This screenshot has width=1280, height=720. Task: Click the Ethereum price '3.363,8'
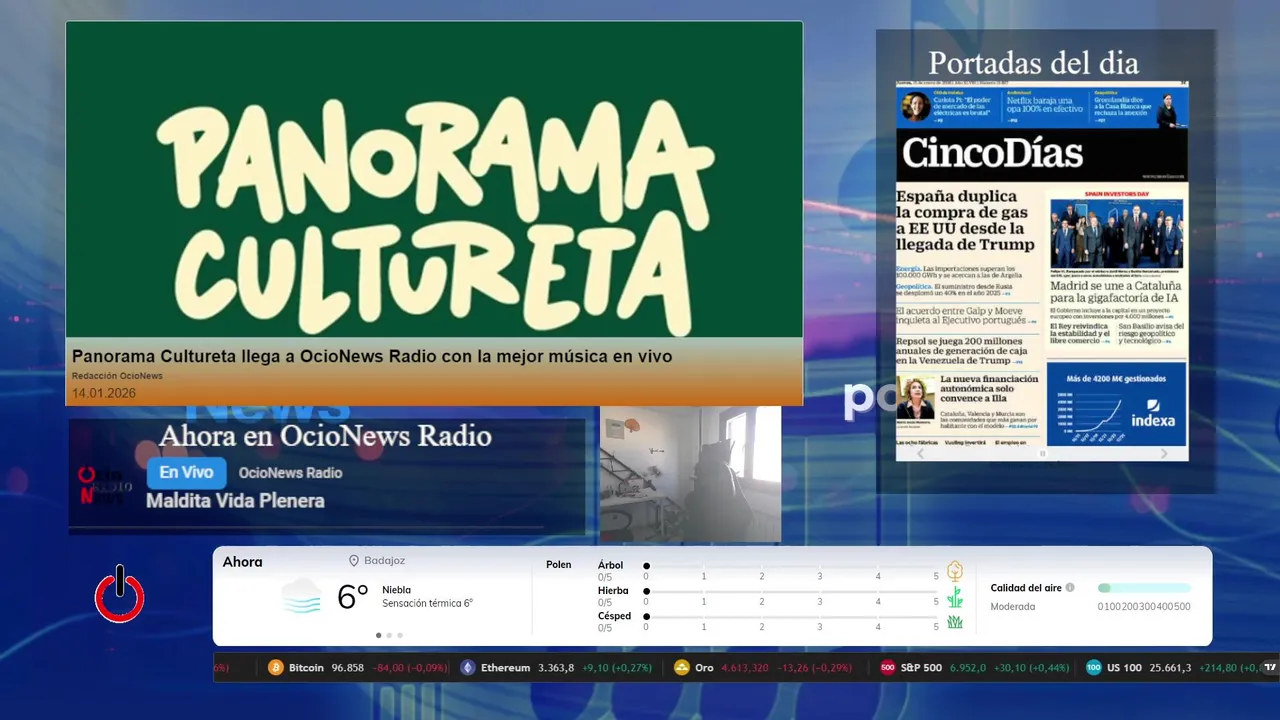click(556, 668)
